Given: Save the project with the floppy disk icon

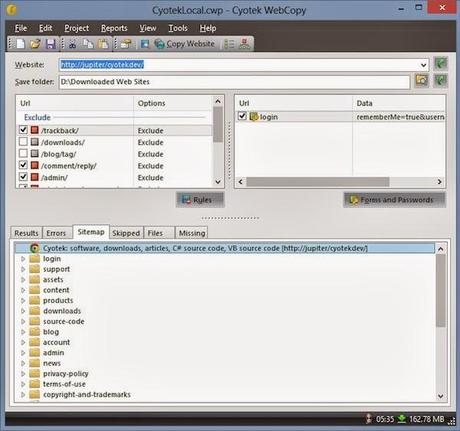Looking at the screenshot, I should (51, 44).
